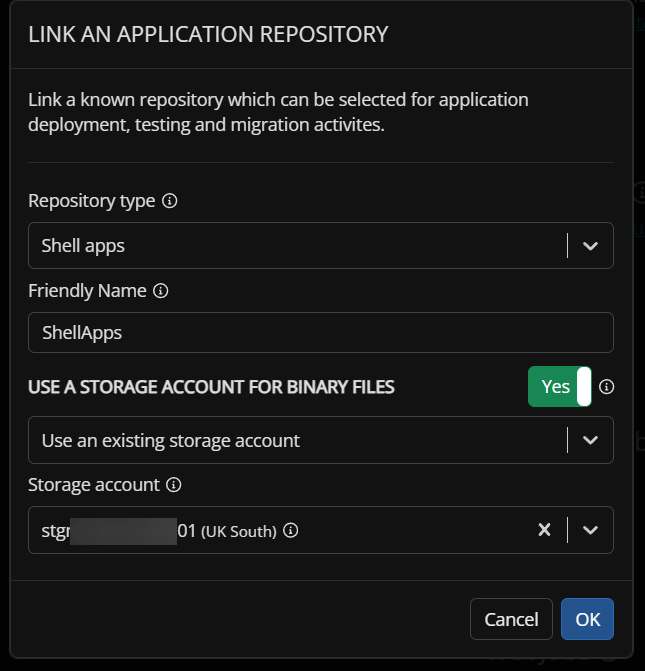Click the Storage account label text
Screen dimensions: 645x671
94,485
